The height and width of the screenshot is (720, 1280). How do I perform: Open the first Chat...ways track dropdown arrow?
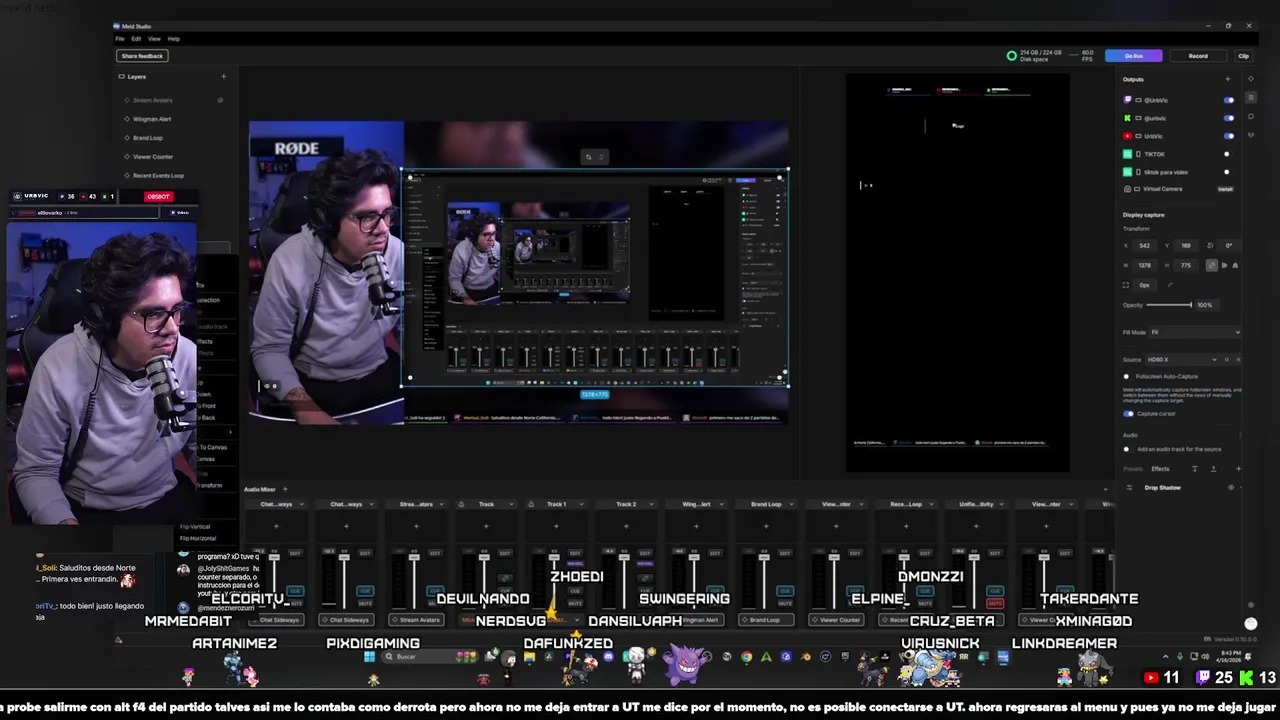300,504
